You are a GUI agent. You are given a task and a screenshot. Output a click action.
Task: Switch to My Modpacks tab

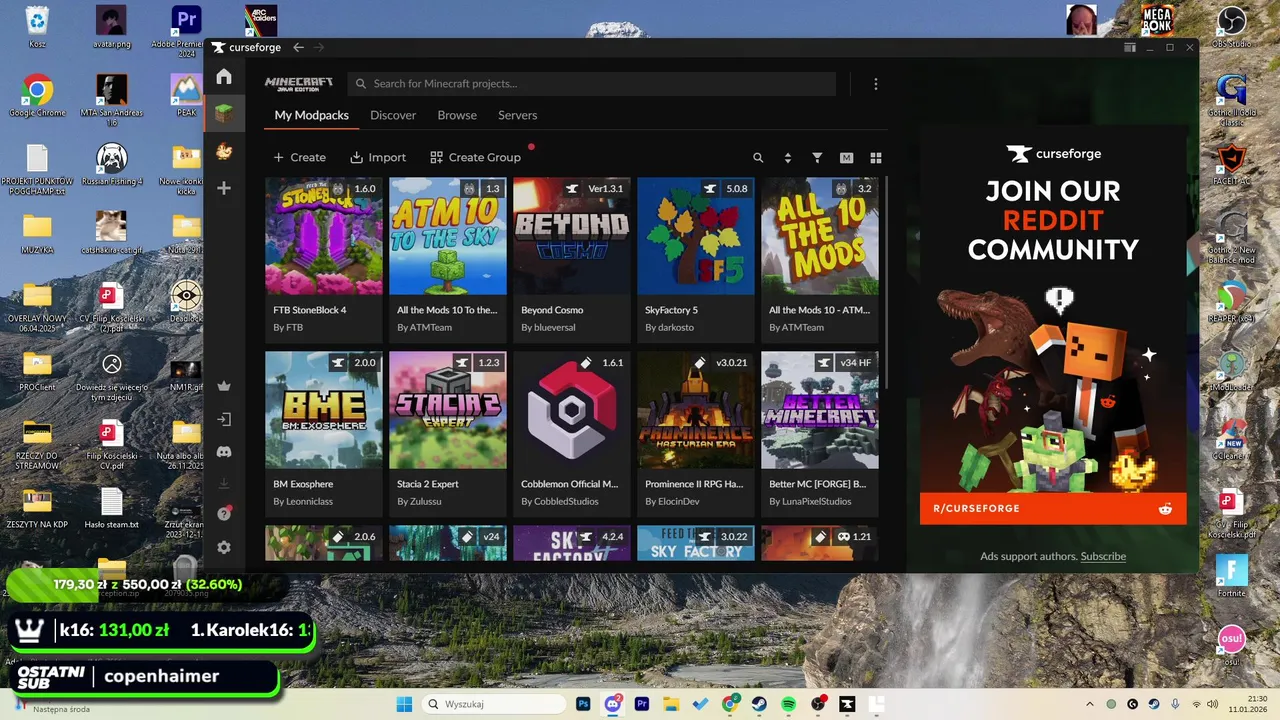[312, 115]
